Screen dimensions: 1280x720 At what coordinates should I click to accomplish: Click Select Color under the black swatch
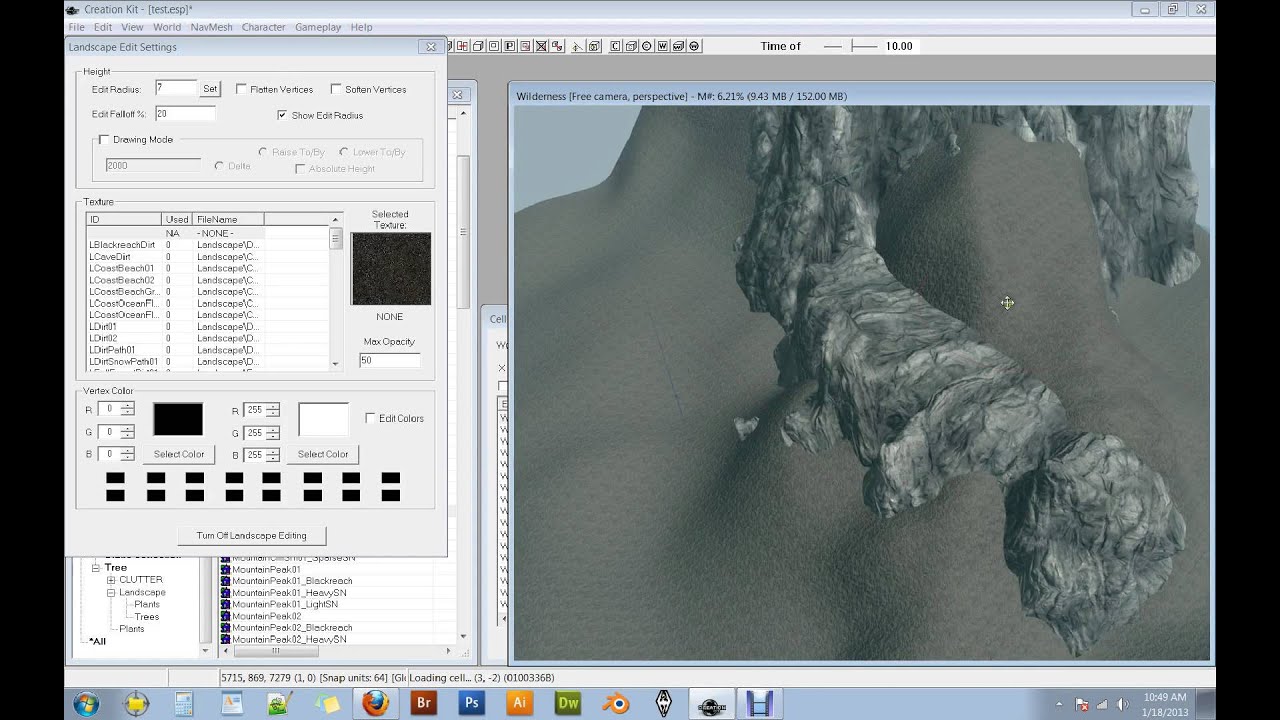pos(178,454)
